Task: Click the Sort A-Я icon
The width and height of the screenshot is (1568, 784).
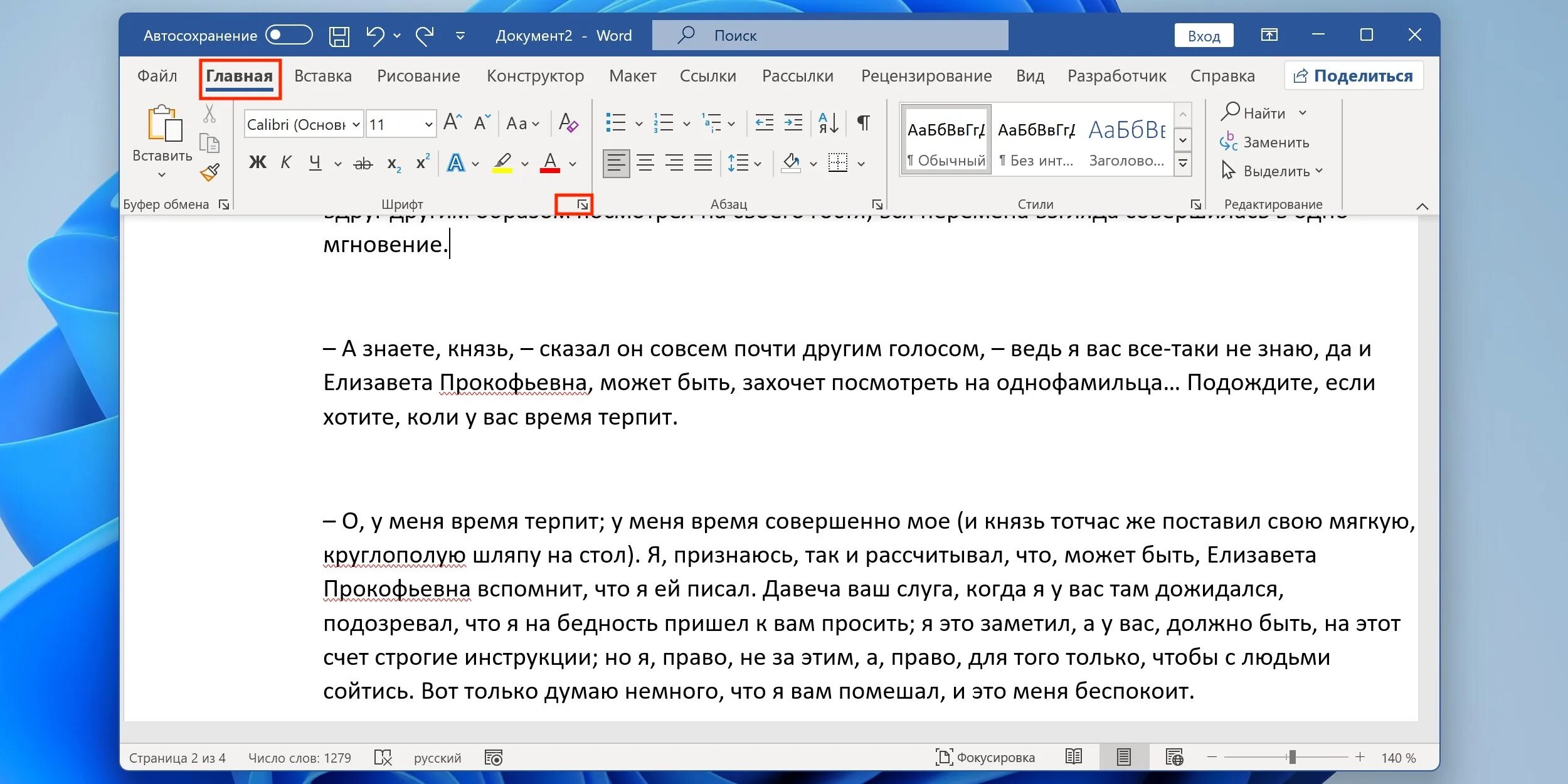Action: [x=828, y=123]
